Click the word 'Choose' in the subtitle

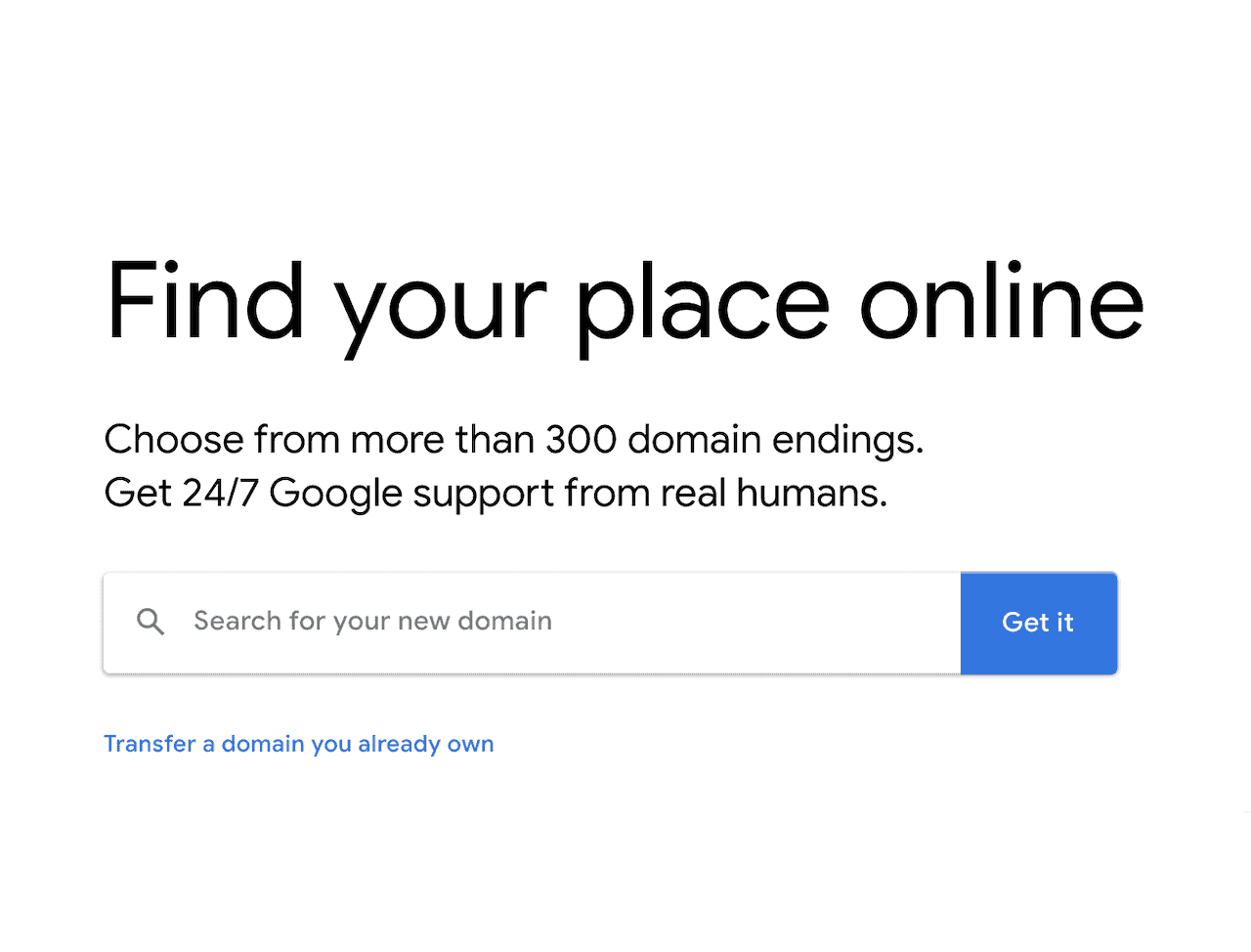(x=174, y=440)
